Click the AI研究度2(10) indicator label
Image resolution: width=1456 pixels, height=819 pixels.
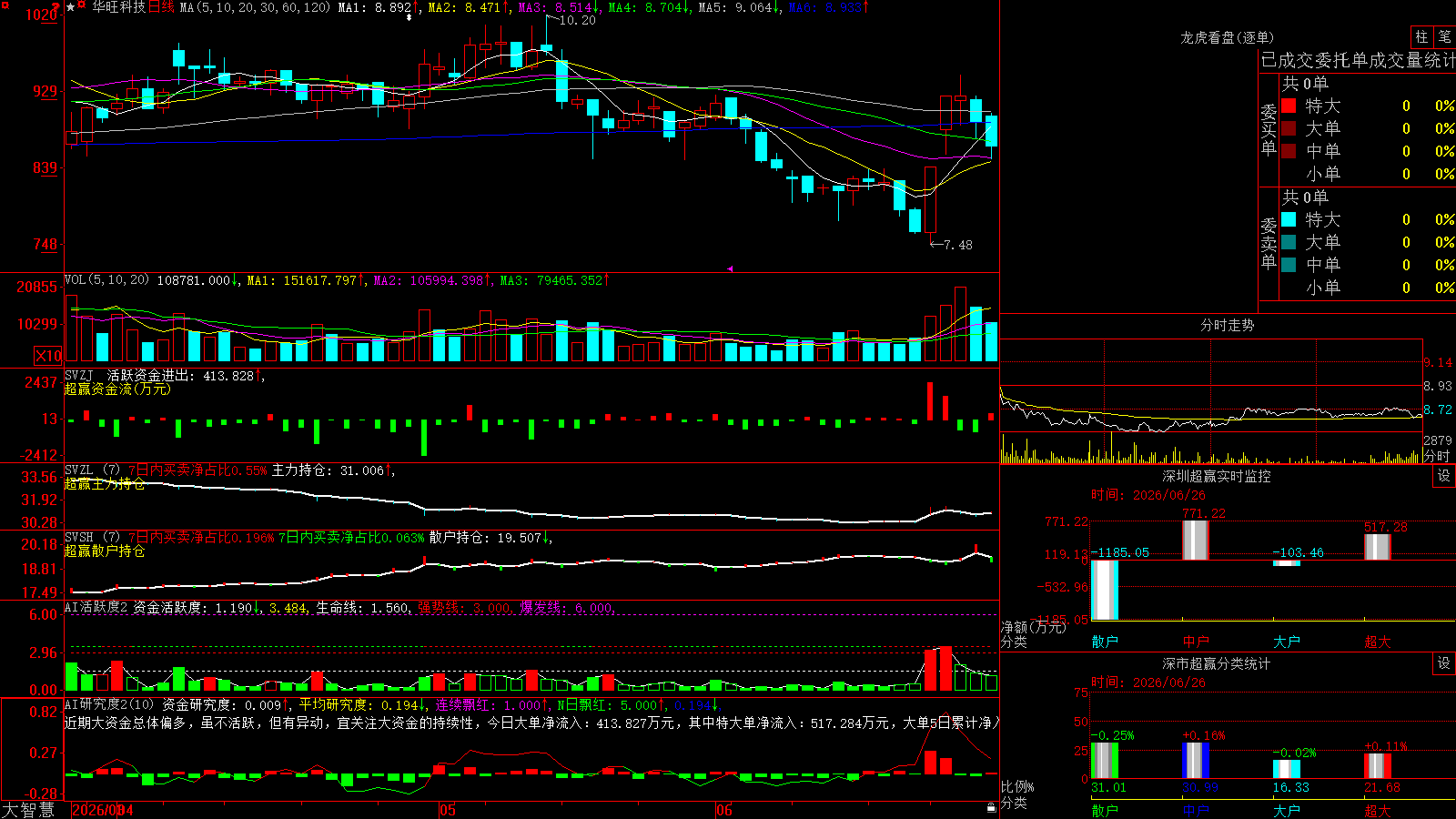109,704
